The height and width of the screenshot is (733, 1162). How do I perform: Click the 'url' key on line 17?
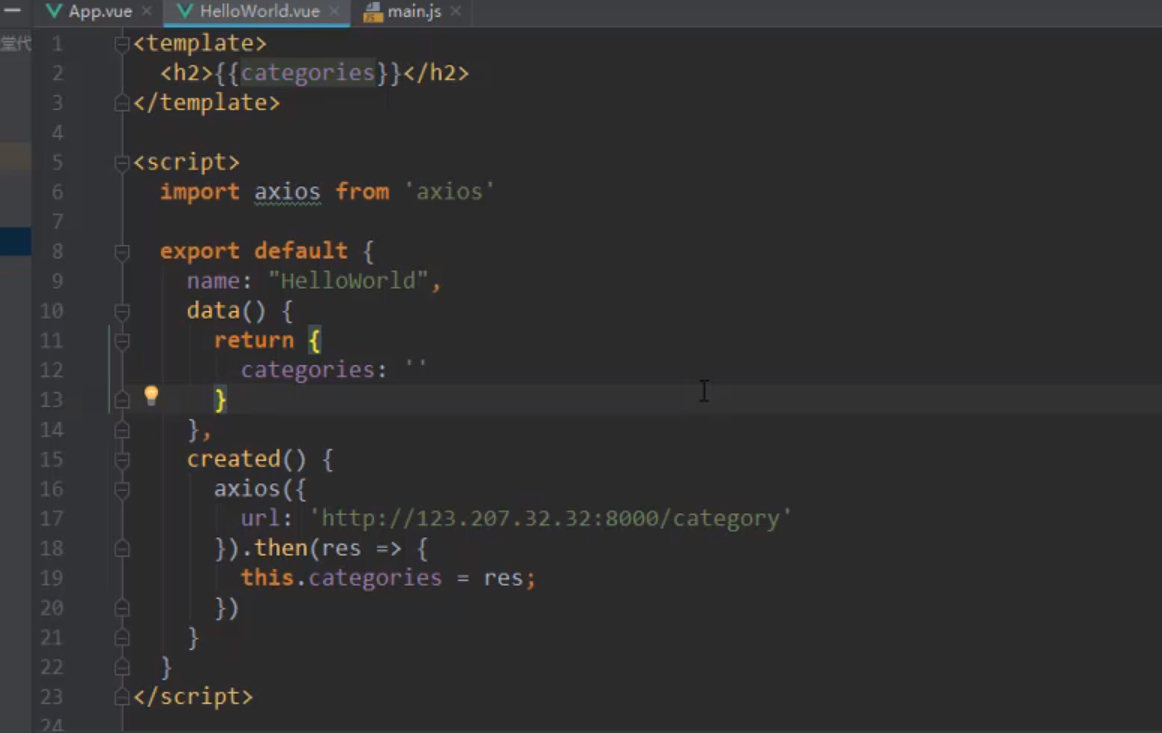point(260,517)
